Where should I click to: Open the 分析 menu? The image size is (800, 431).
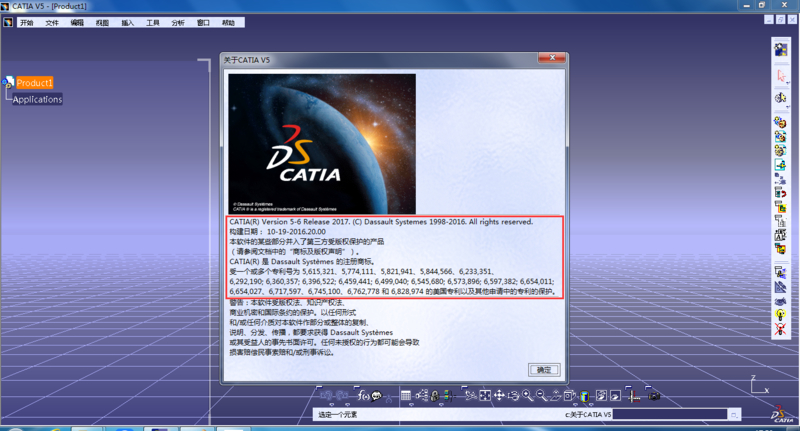(x=178, y=22)
